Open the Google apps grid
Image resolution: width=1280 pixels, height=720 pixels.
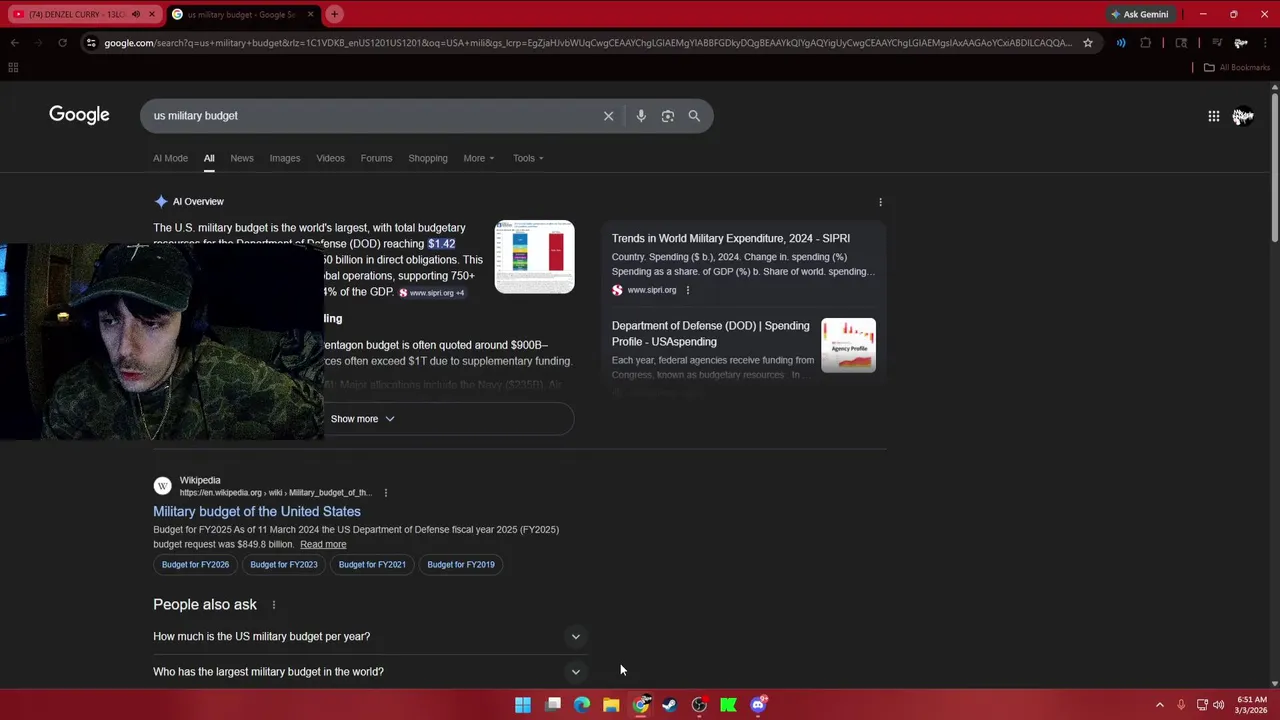(1213, 116)
